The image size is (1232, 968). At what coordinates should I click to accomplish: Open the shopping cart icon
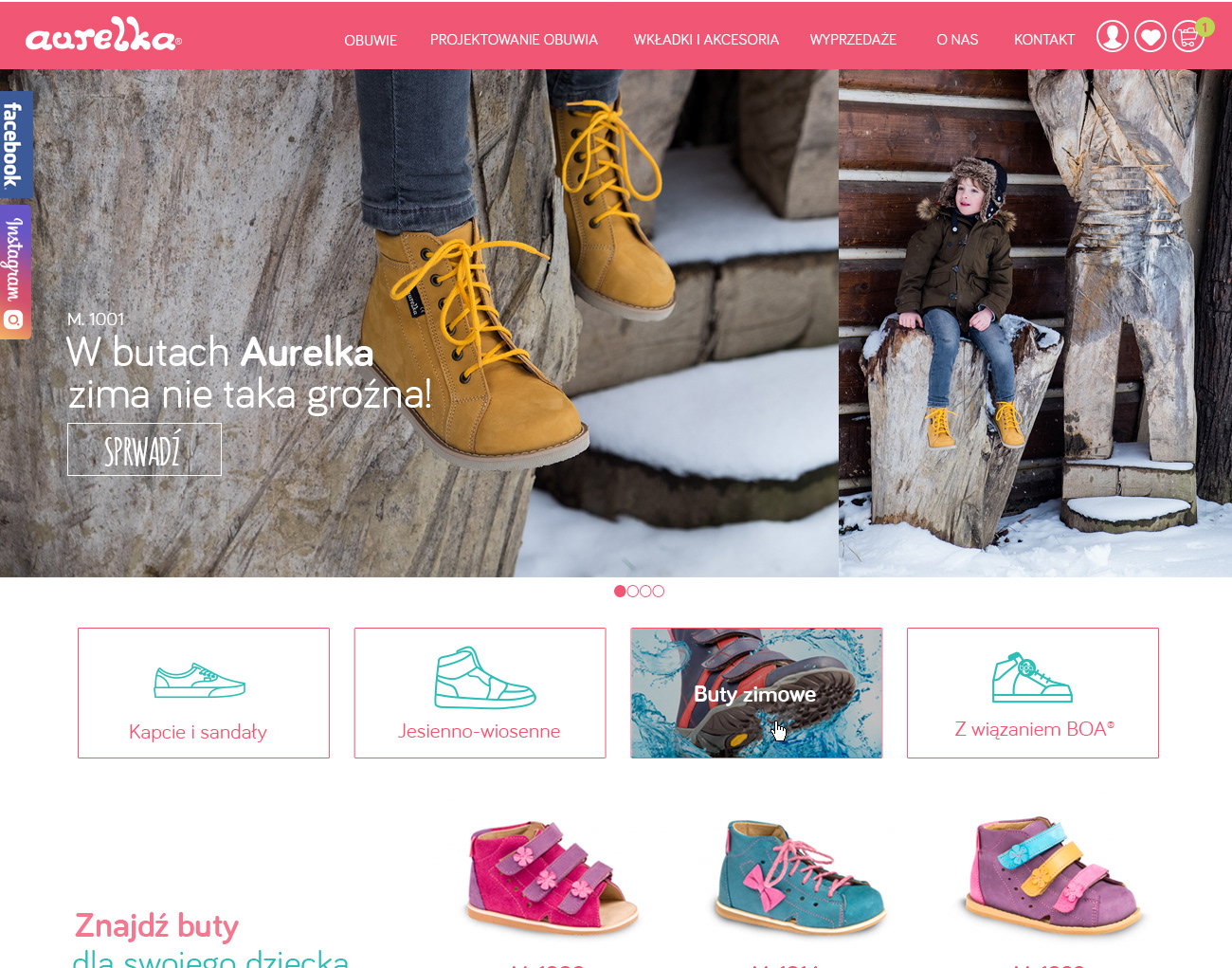pyautogui.click(x=1188, y=37)
